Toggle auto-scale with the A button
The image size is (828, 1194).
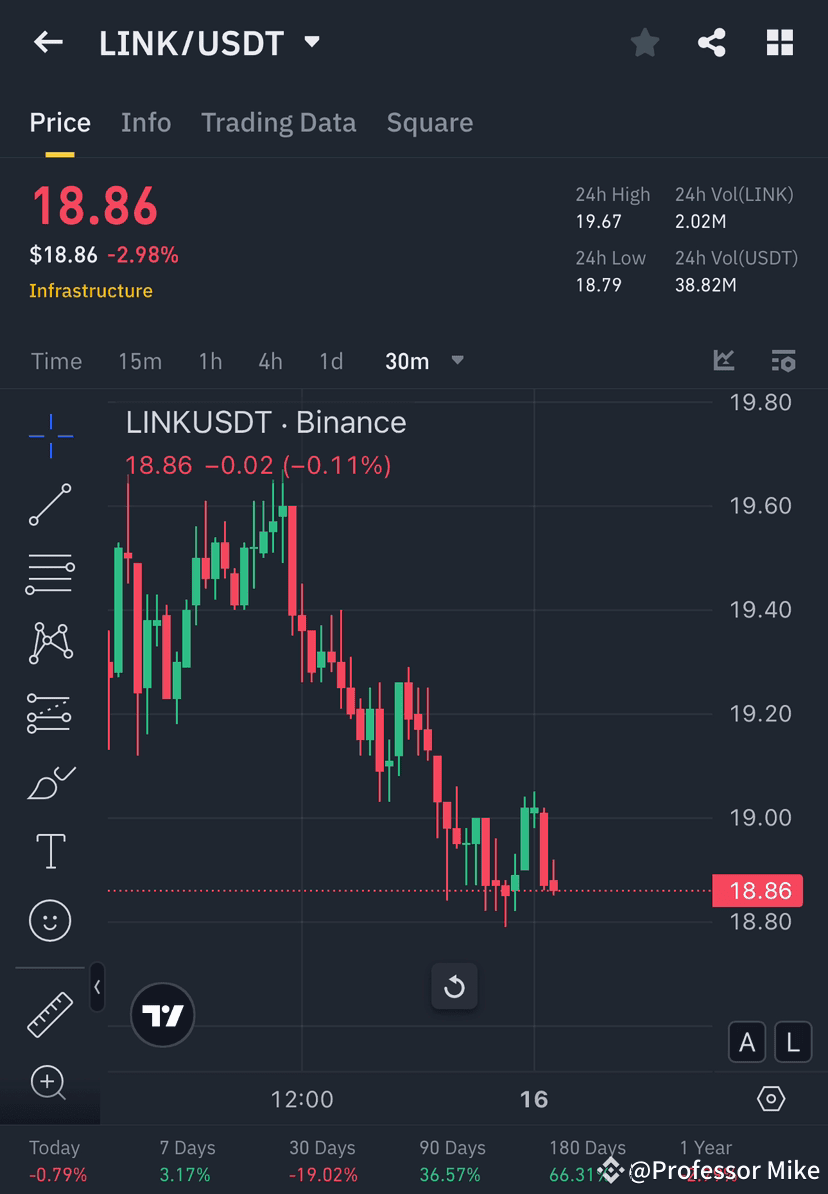[x=747, y=1041]
